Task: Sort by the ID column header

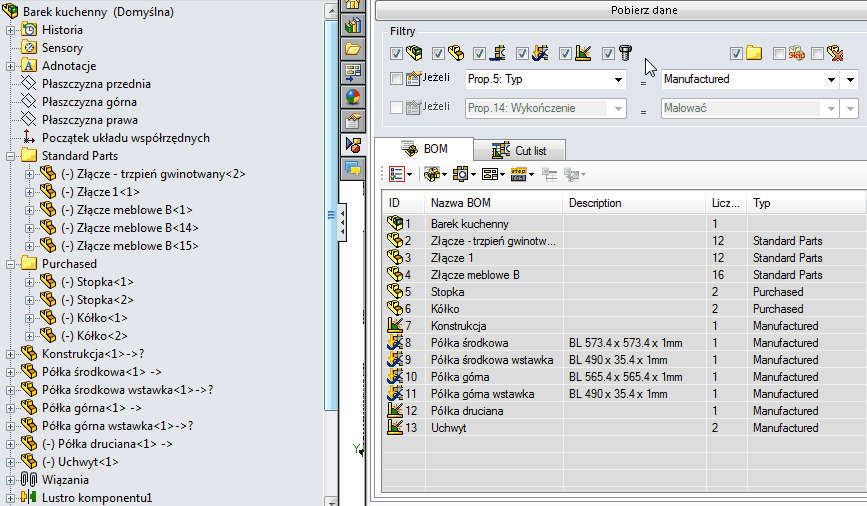Action: click(403, 203)
